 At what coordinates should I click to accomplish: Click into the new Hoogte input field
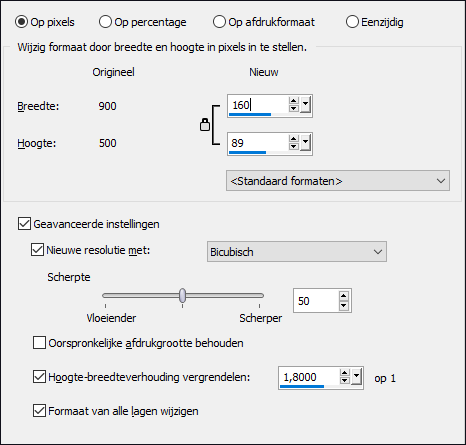tap(258, 143)
